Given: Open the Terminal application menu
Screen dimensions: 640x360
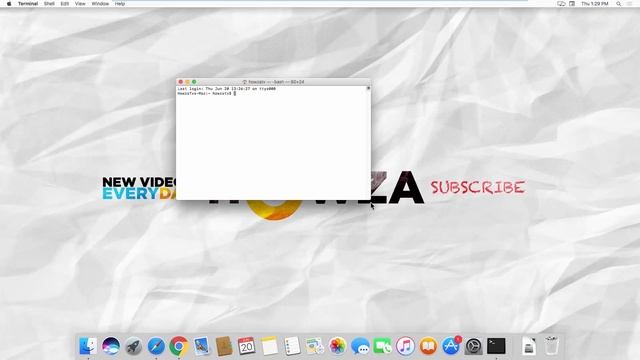Looking at the screenshot, I should click(x=28, y=4).
